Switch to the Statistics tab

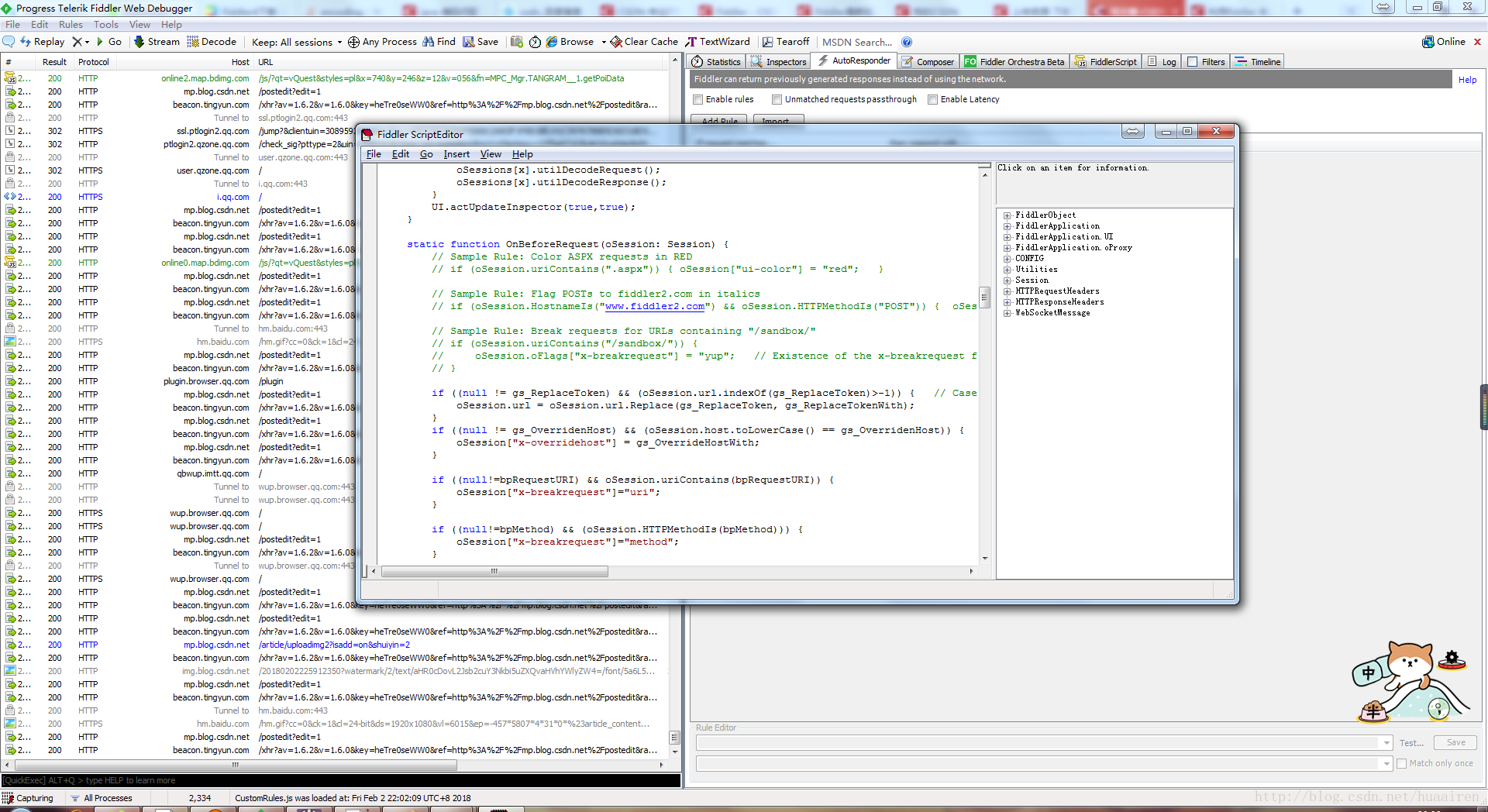(716, 62)
